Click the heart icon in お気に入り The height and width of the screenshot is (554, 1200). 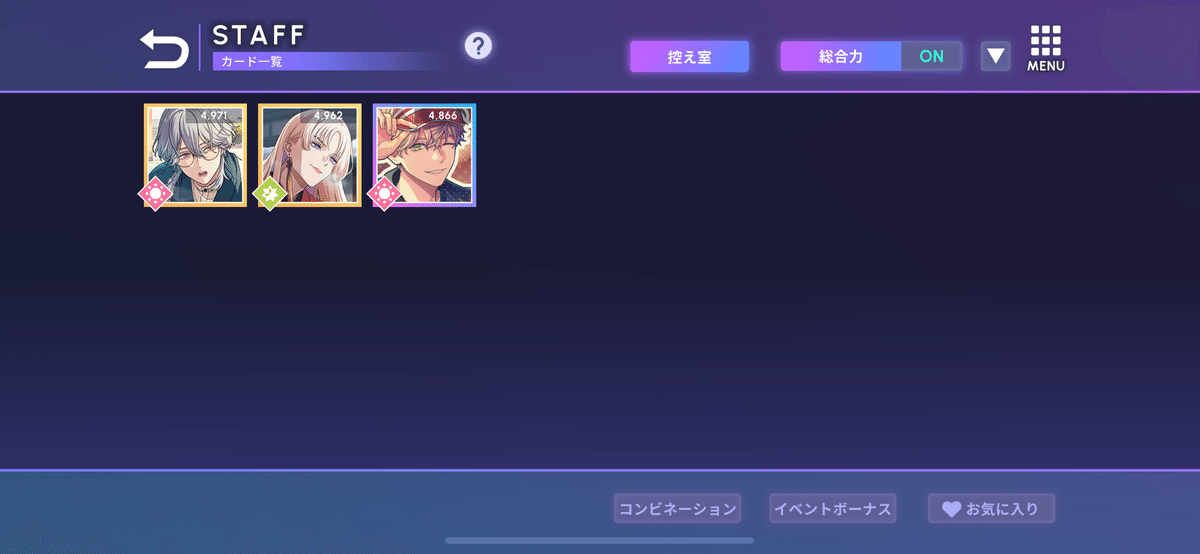[951, 509]
